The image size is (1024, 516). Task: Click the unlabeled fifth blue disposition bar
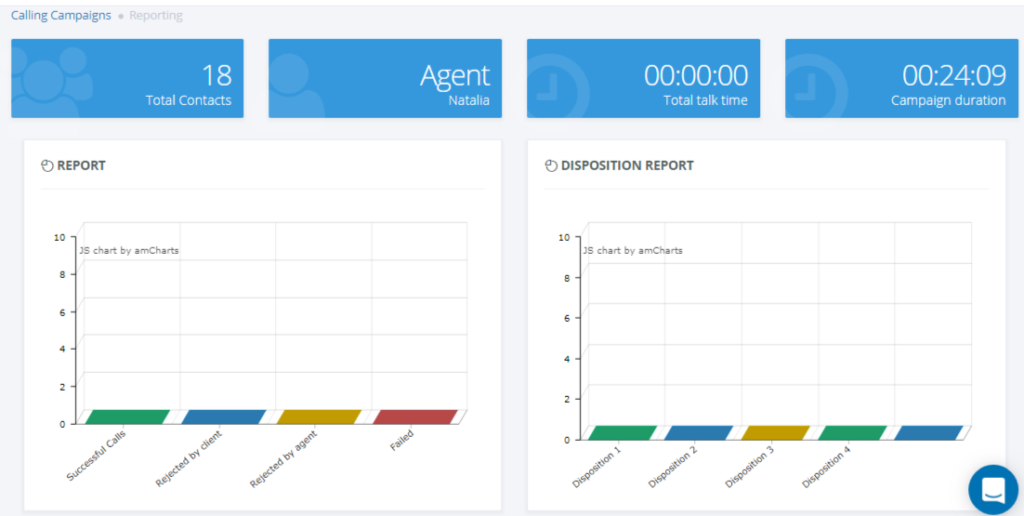point(929,432)
